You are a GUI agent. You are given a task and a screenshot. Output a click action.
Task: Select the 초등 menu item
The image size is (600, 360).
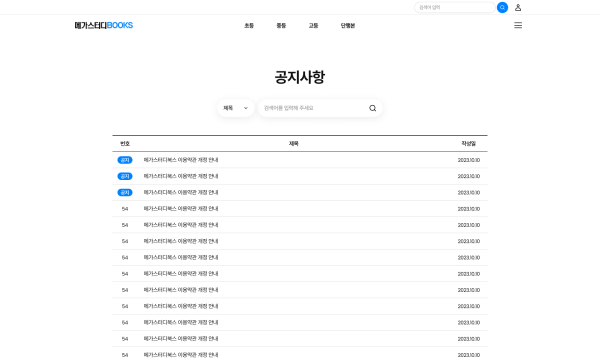click(249, 26)
